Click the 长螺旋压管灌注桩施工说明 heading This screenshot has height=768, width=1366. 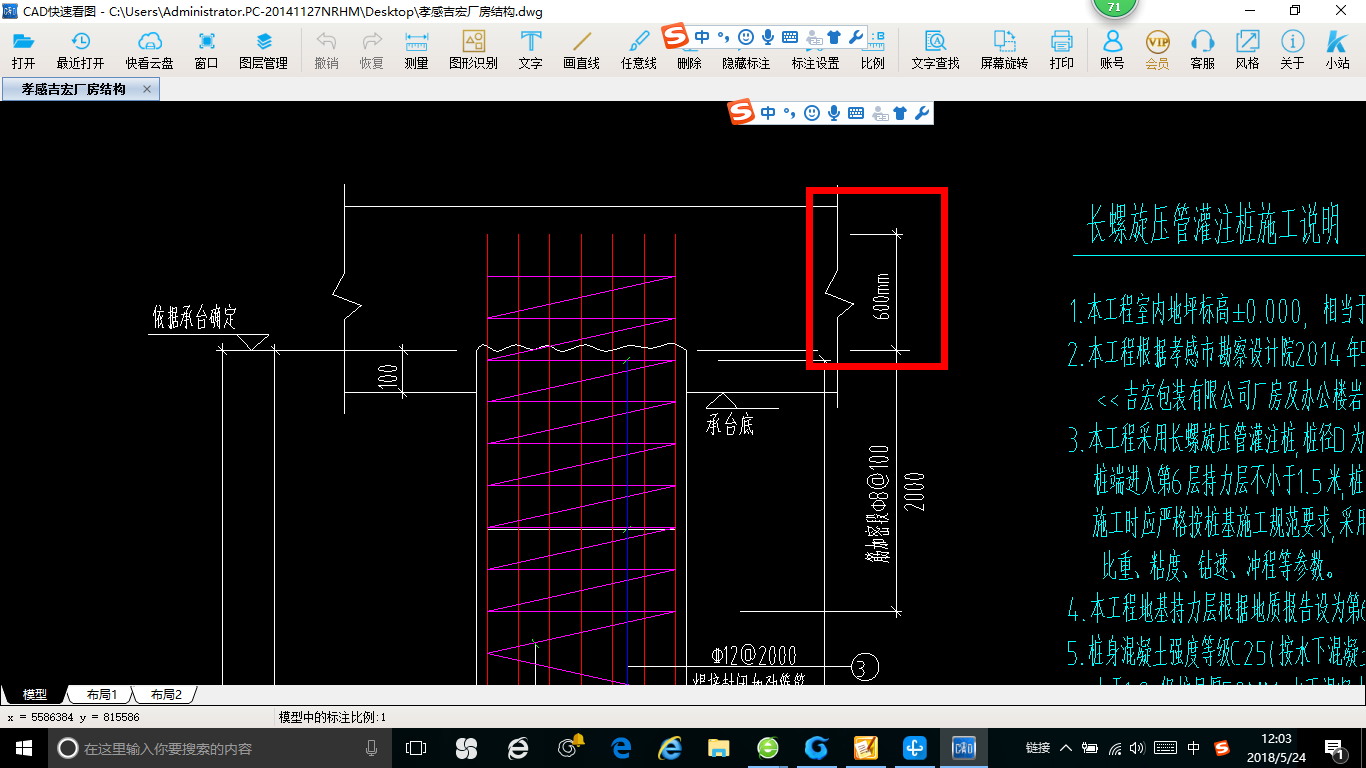[1214, 225]
